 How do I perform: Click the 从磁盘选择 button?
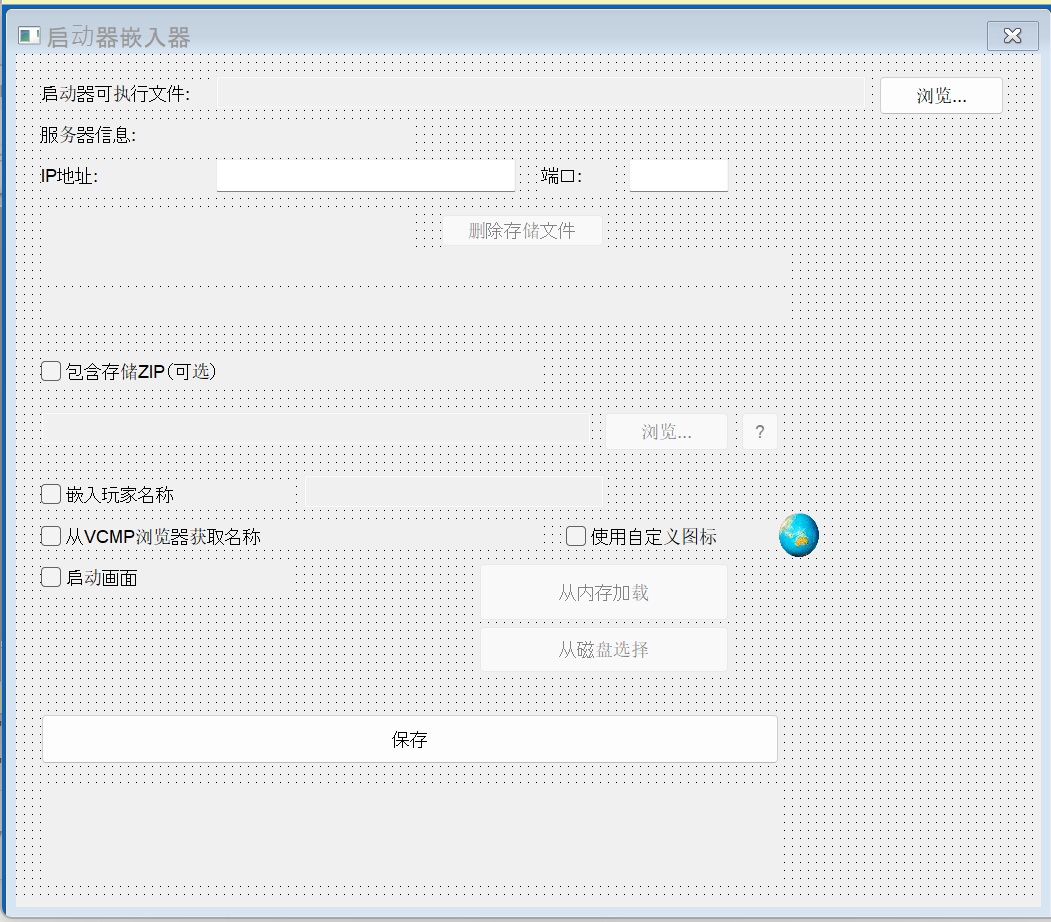coord(603,648)
